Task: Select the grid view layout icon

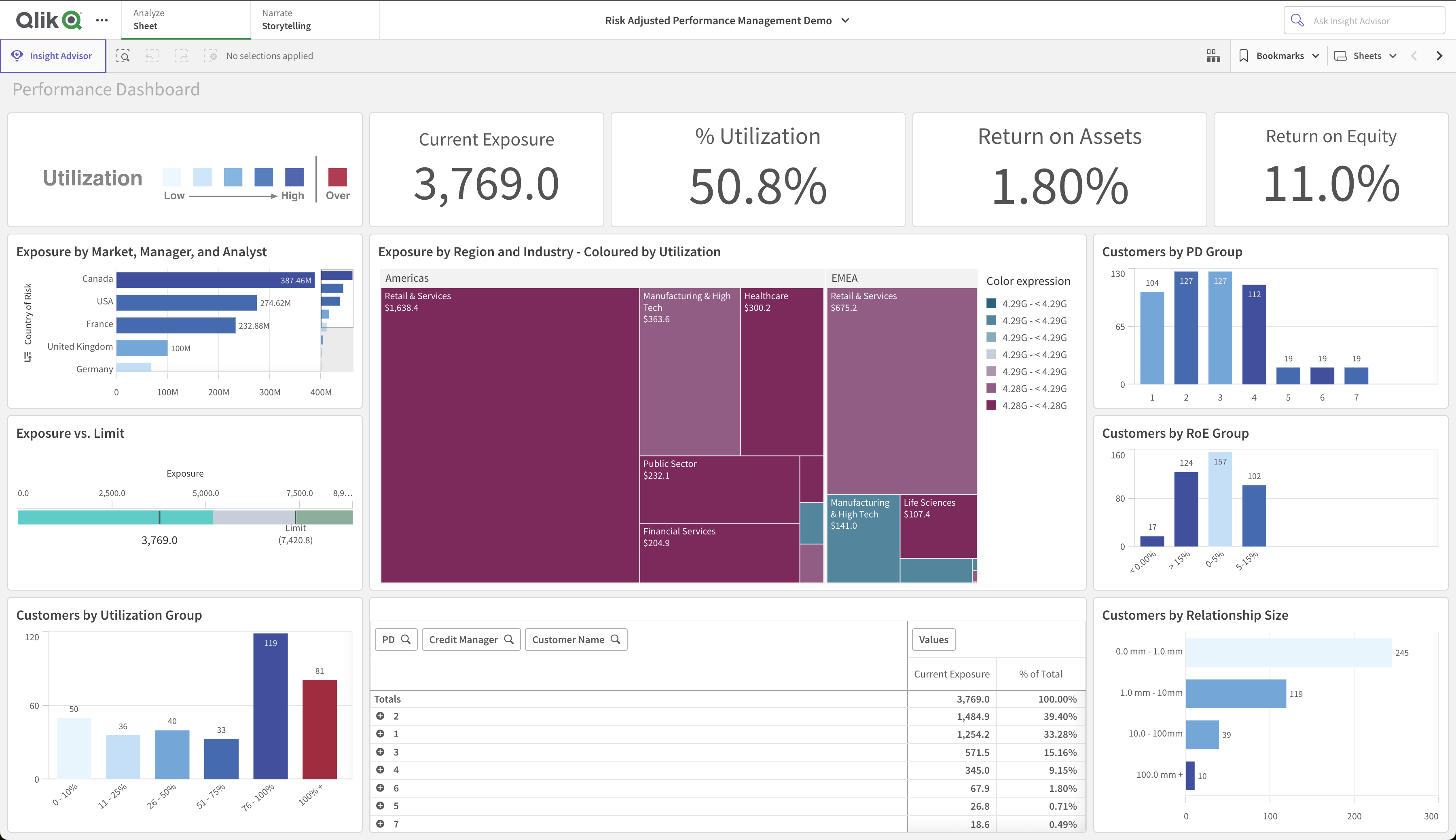Action: coord(1213,55)
